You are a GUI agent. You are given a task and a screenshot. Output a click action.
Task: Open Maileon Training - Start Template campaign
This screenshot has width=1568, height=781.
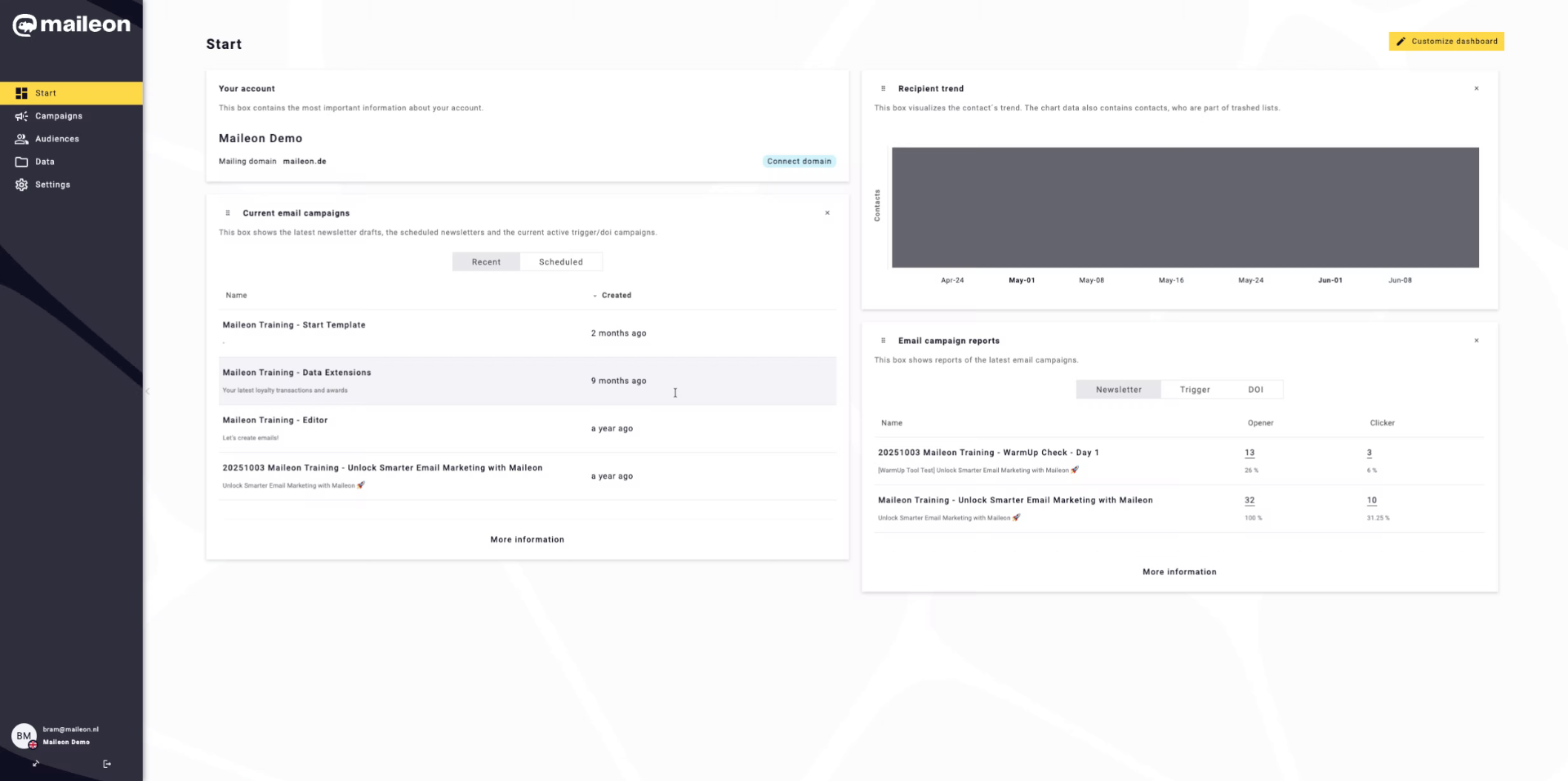tap(294, 325)
